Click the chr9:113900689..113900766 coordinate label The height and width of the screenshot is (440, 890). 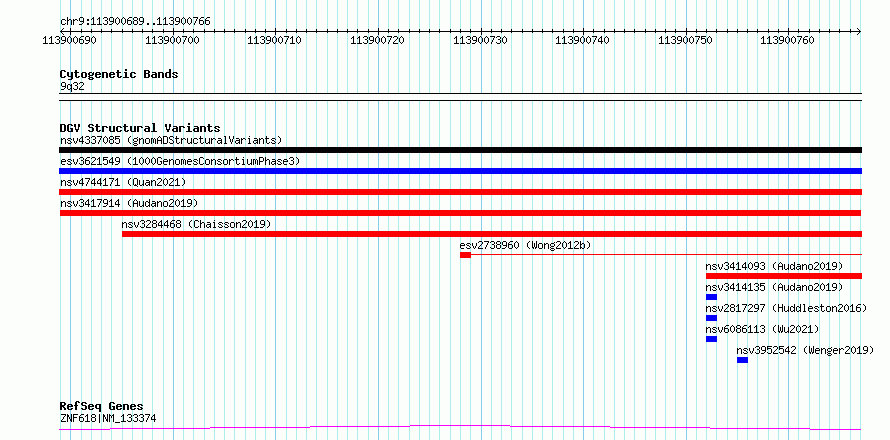[135, 22]
